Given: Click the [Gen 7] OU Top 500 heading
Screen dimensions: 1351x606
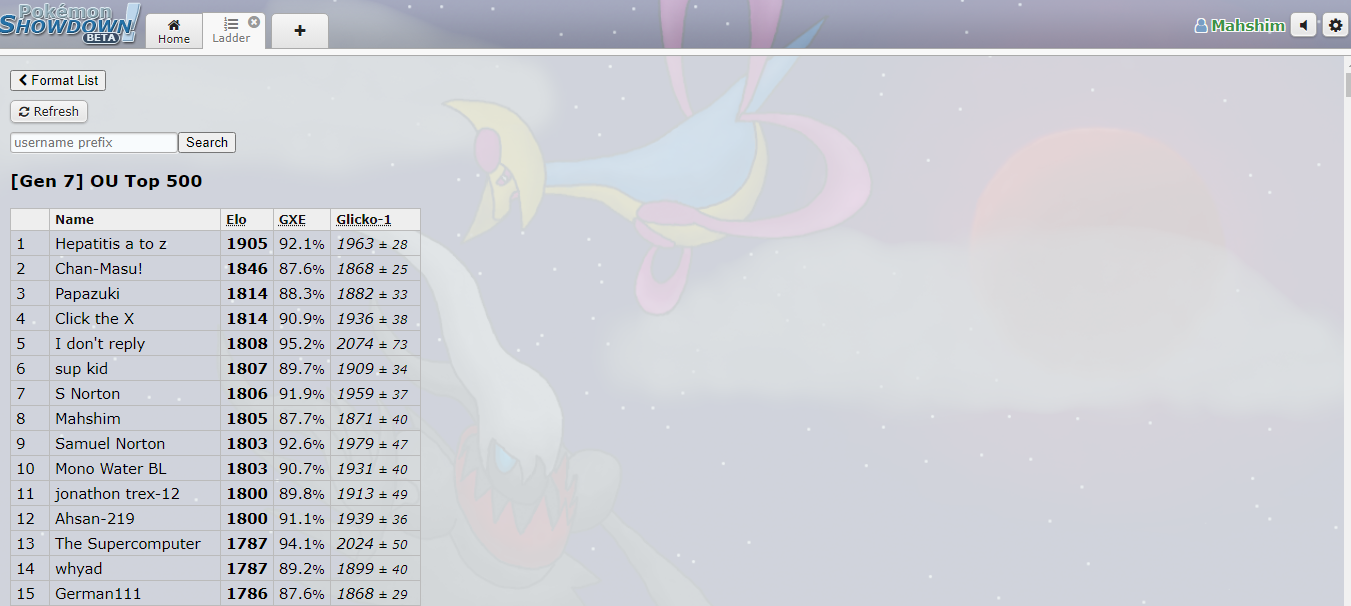Looking at the screenshot, I should tap(106, 181).
